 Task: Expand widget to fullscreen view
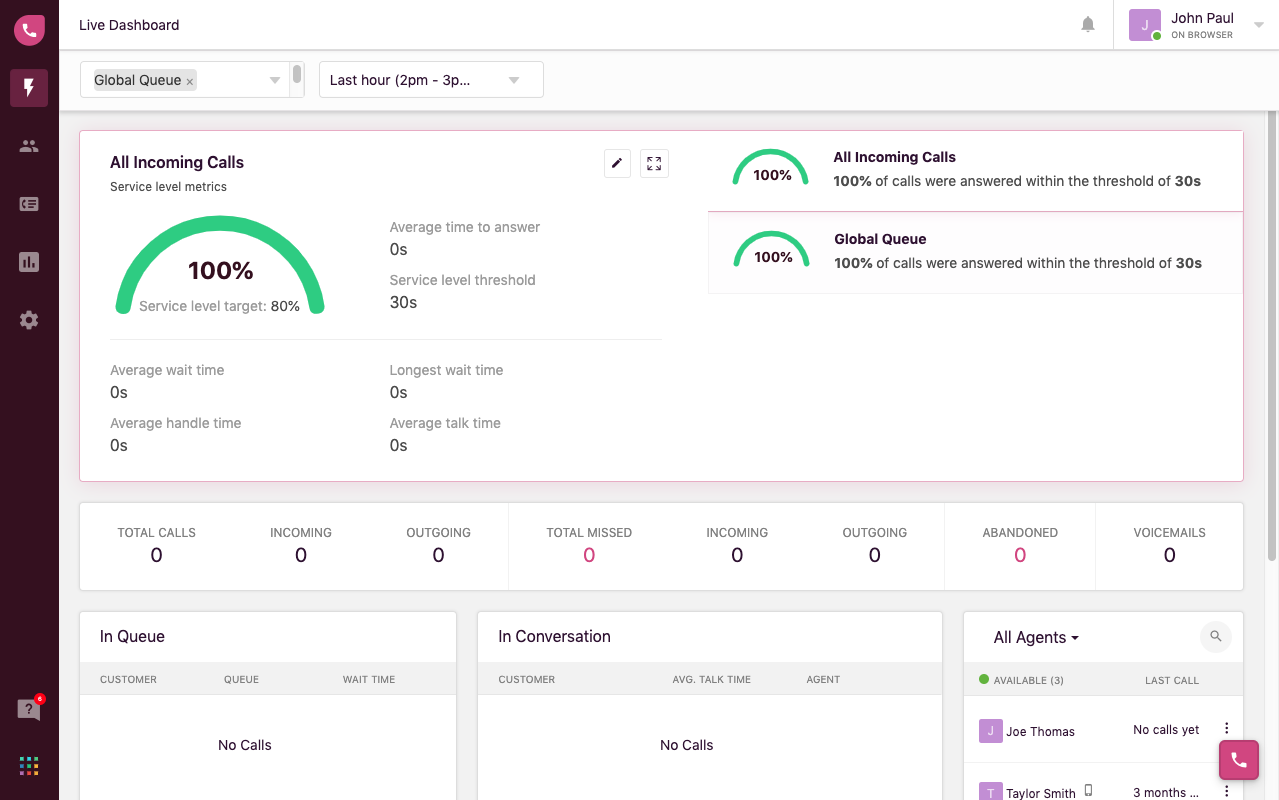(654, 163)
